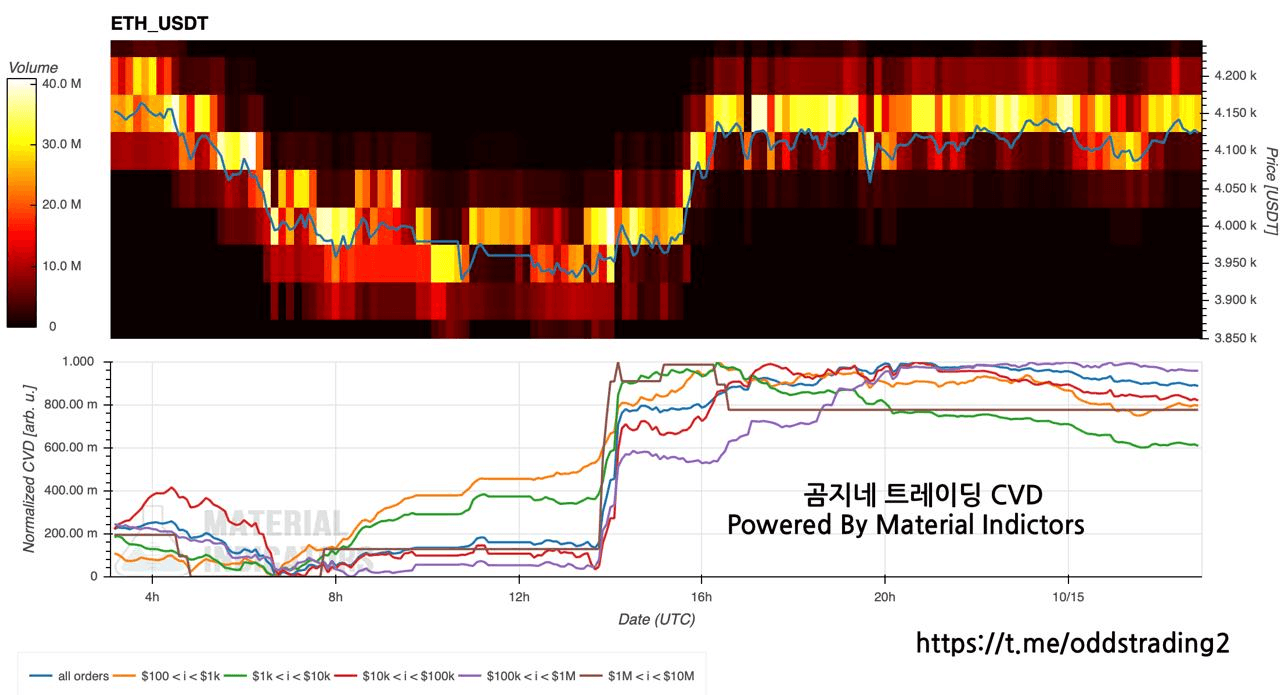The height and width of the screenshot is (695, 1280).
Task: Open the t.me/oddstrading2 link
Action: [1072, 643]
